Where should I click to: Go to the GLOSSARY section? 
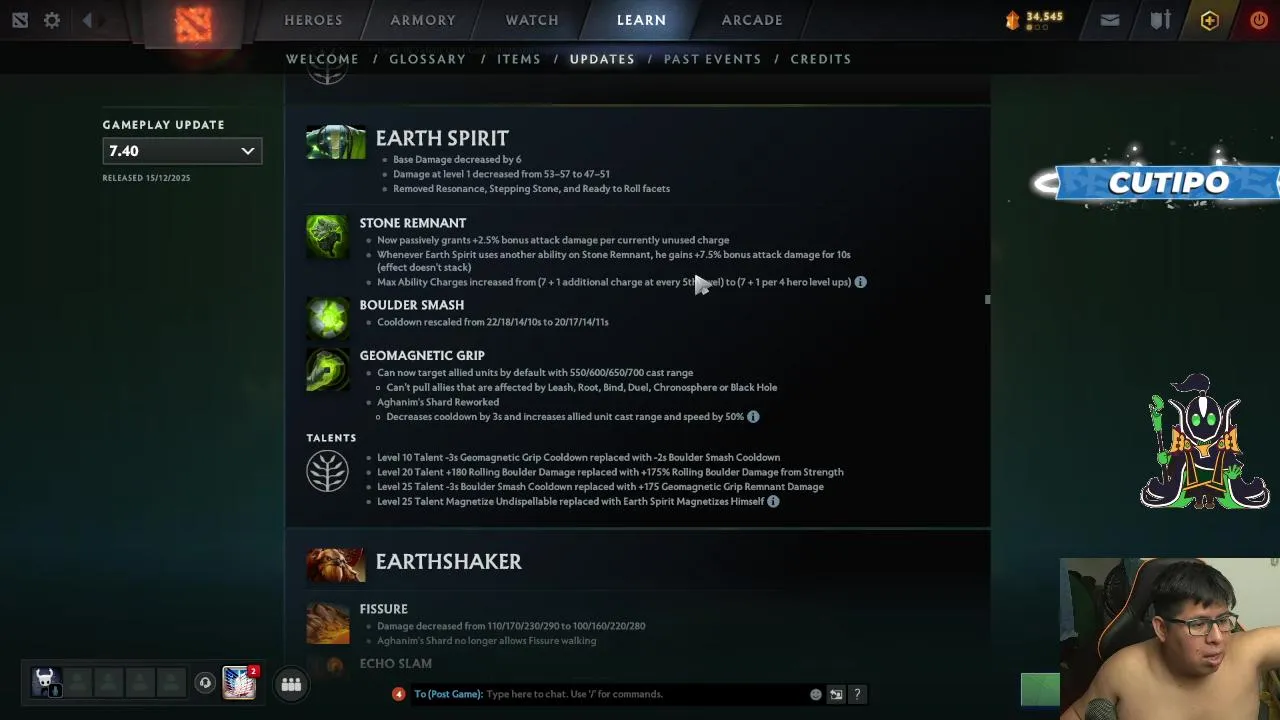pos(427,59)
